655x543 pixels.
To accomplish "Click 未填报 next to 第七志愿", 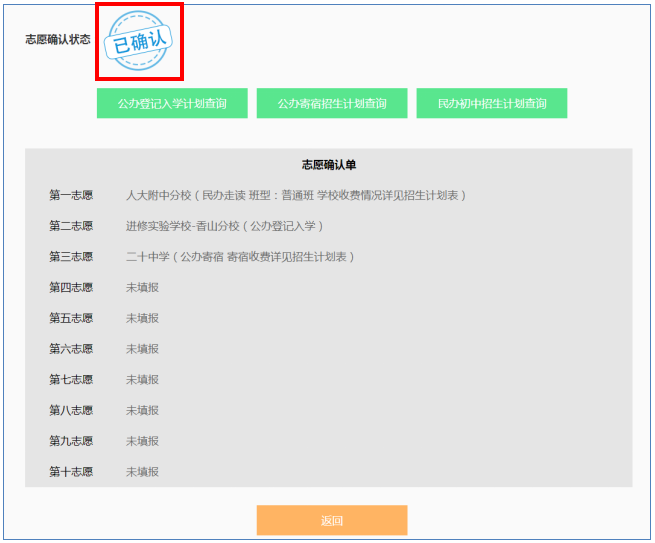I will 142,380.
